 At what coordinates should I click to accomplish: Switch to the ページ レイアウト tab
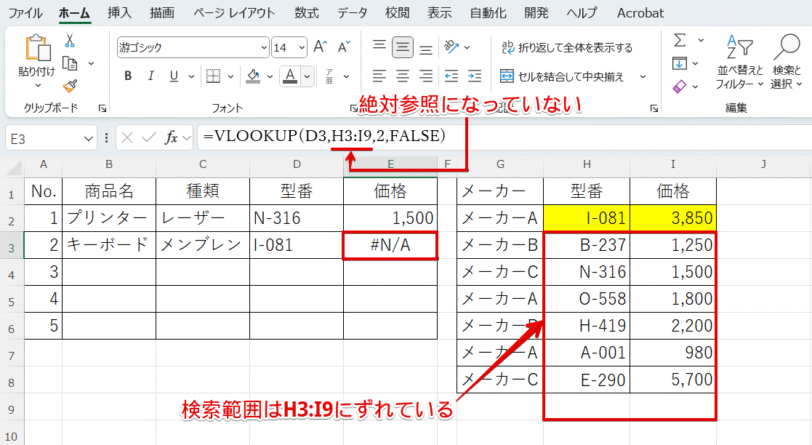234,13
